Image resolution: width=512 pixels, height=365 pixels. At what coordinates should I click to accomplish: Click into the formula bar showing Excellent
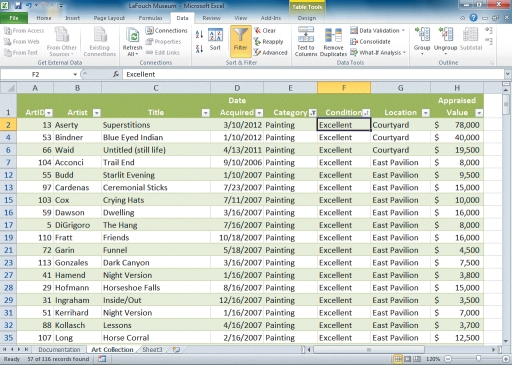(x=313, y=74)
